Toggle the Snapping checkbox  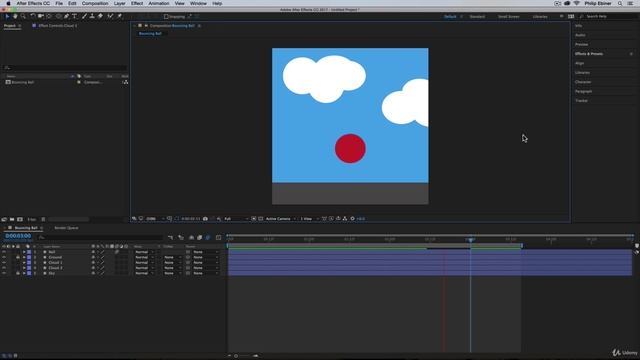pos(166,17)
